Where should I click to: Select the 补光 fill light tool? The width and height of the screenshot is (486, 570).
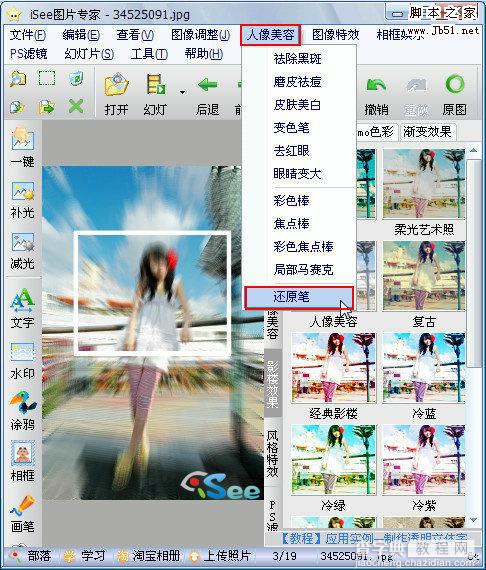tap(23, 200)
